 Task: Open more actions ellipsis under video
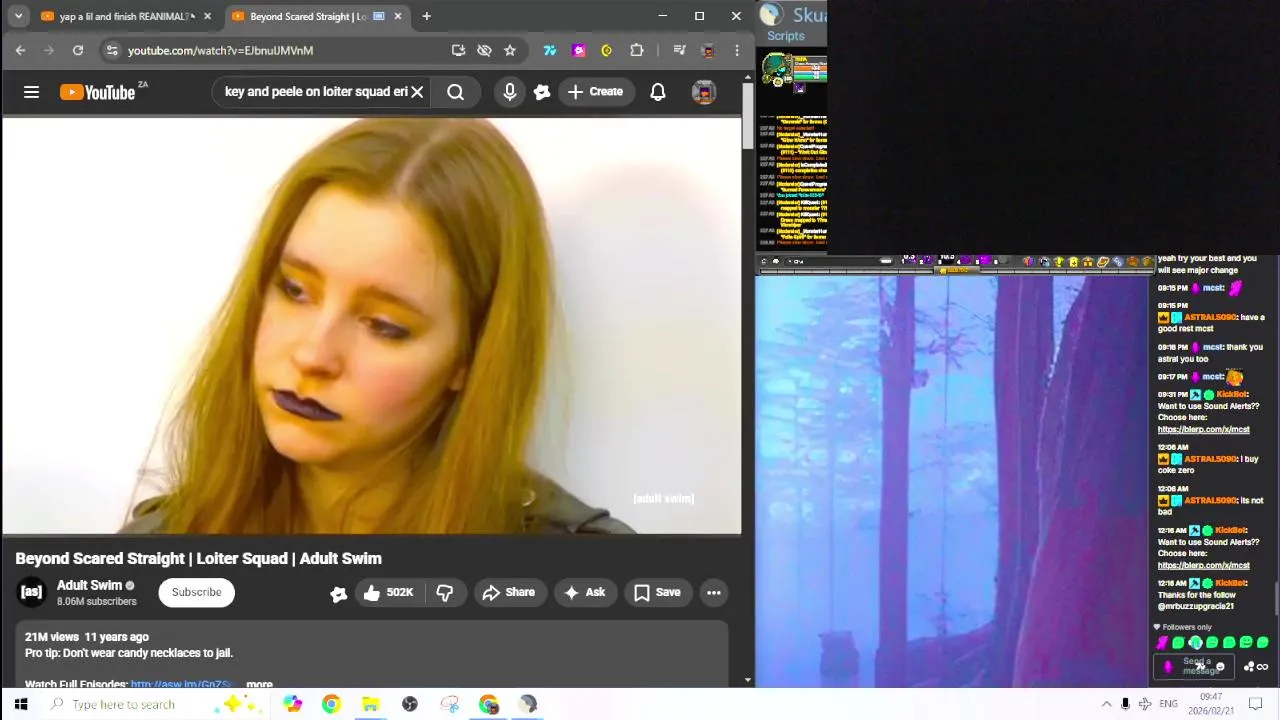[714, 593]
